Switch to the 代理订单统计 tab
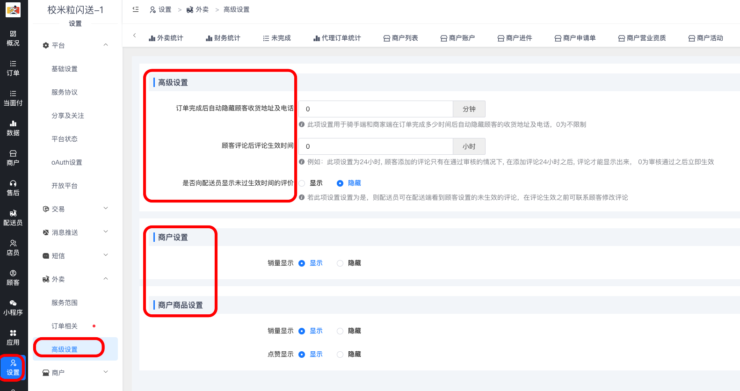 337,38
